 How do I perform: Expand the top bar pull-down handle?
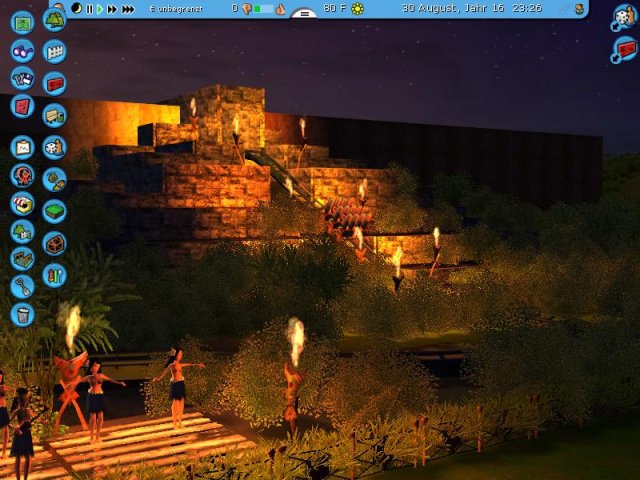[x=304, y=14]
